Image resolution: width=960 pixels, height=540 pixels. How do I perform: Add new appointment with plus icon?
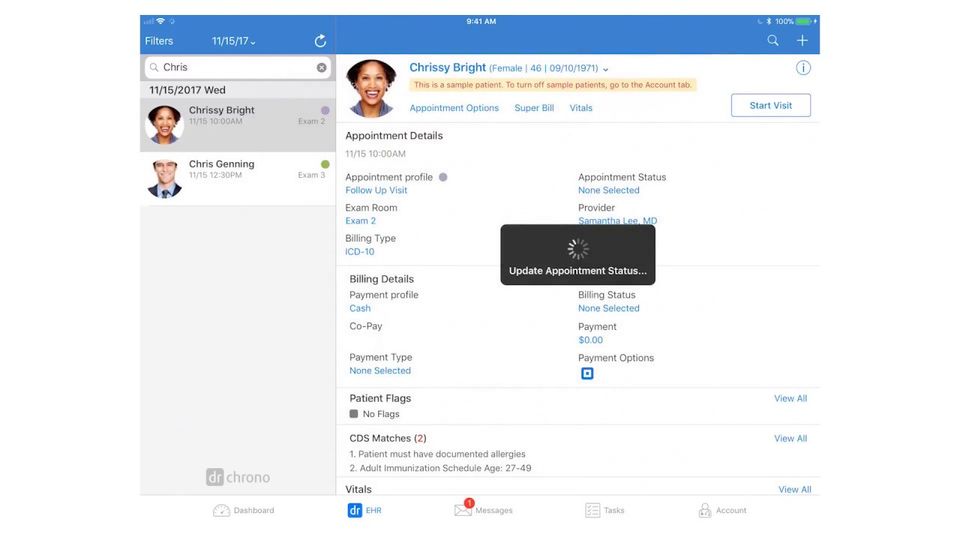click(802, 40)
